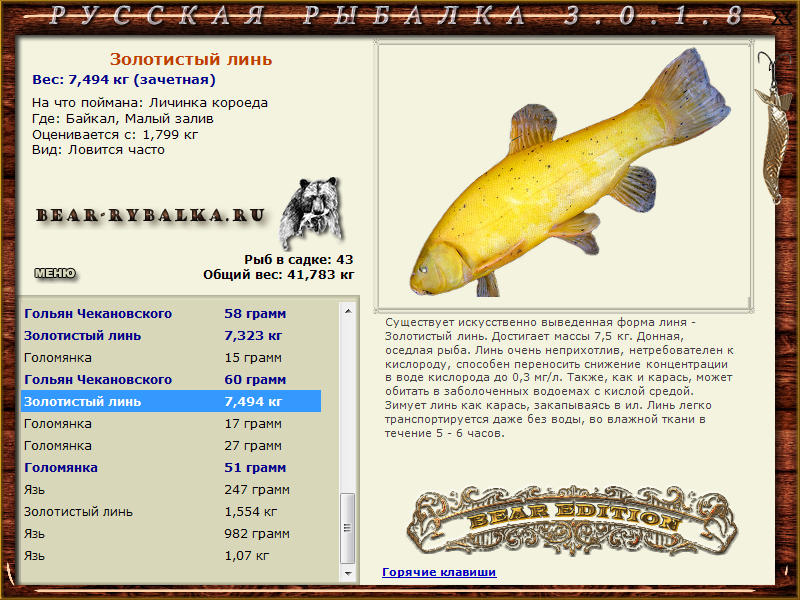Select Язь 1,07 кг entry
The image size is (800, 600).
coord(170,556)
